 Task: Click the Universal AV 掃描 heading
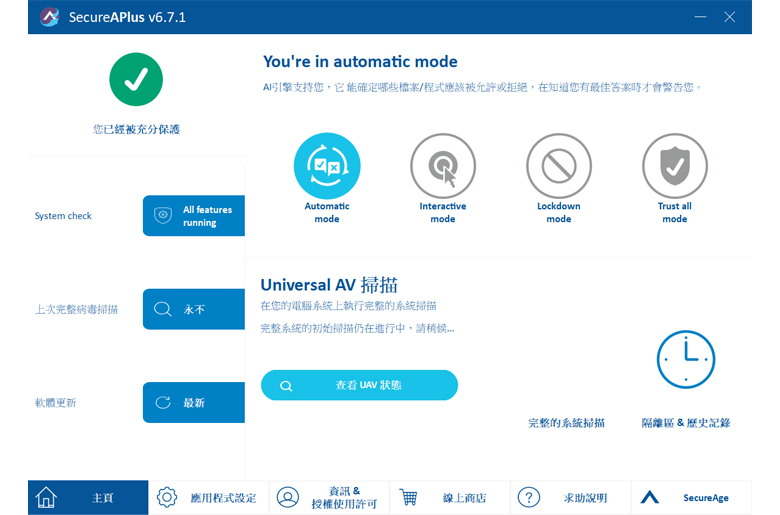click(x=329, y=285)
